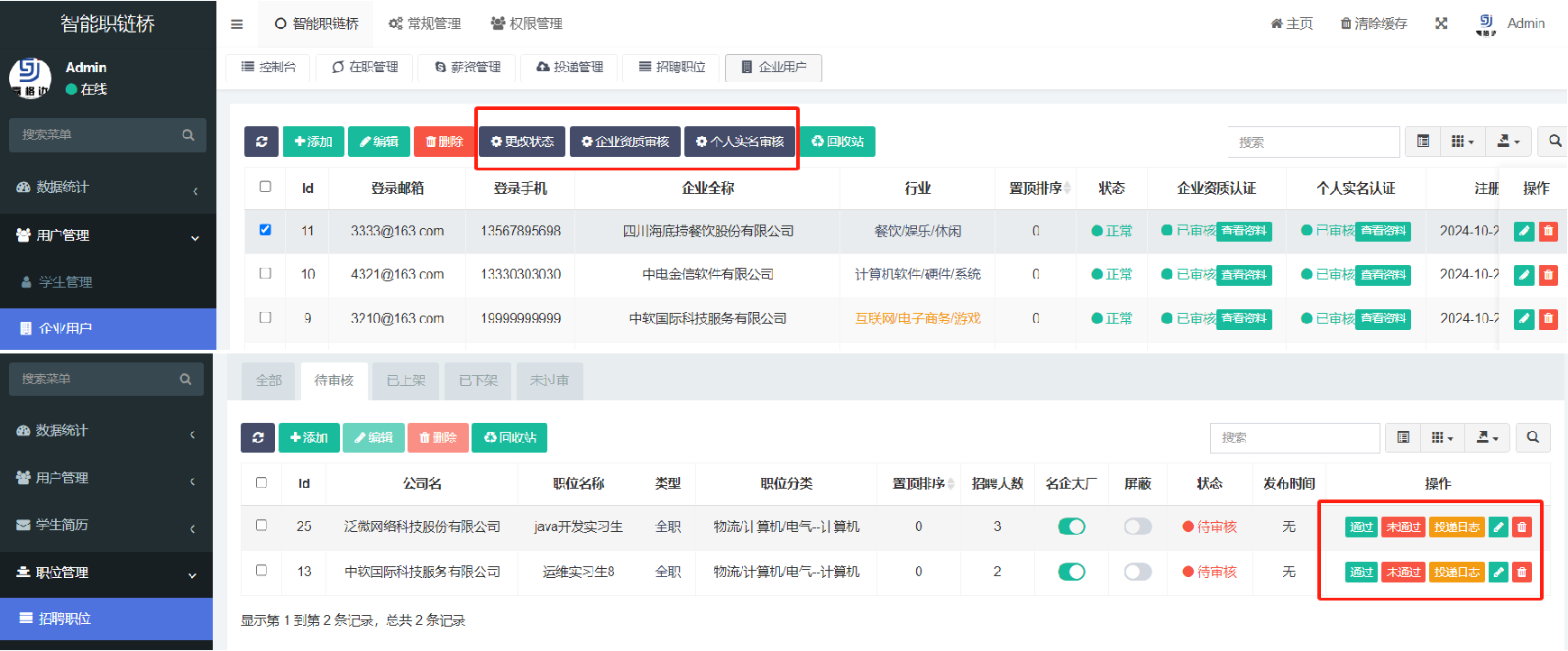Click the 搜索 input field in top toolbar
The image size is (1568, 651).
[x=1313, y=142]
